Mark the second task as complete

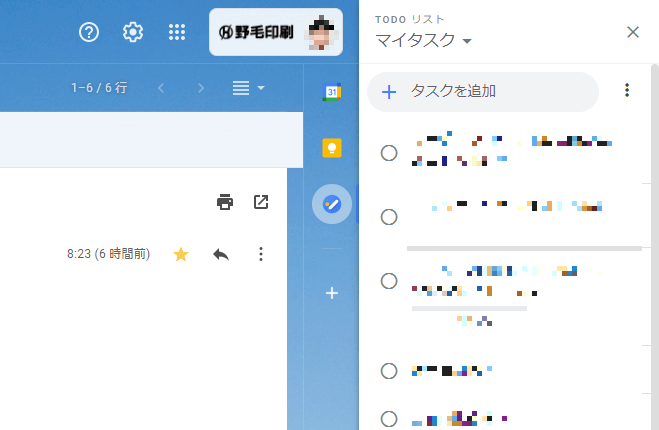[389, 217]
